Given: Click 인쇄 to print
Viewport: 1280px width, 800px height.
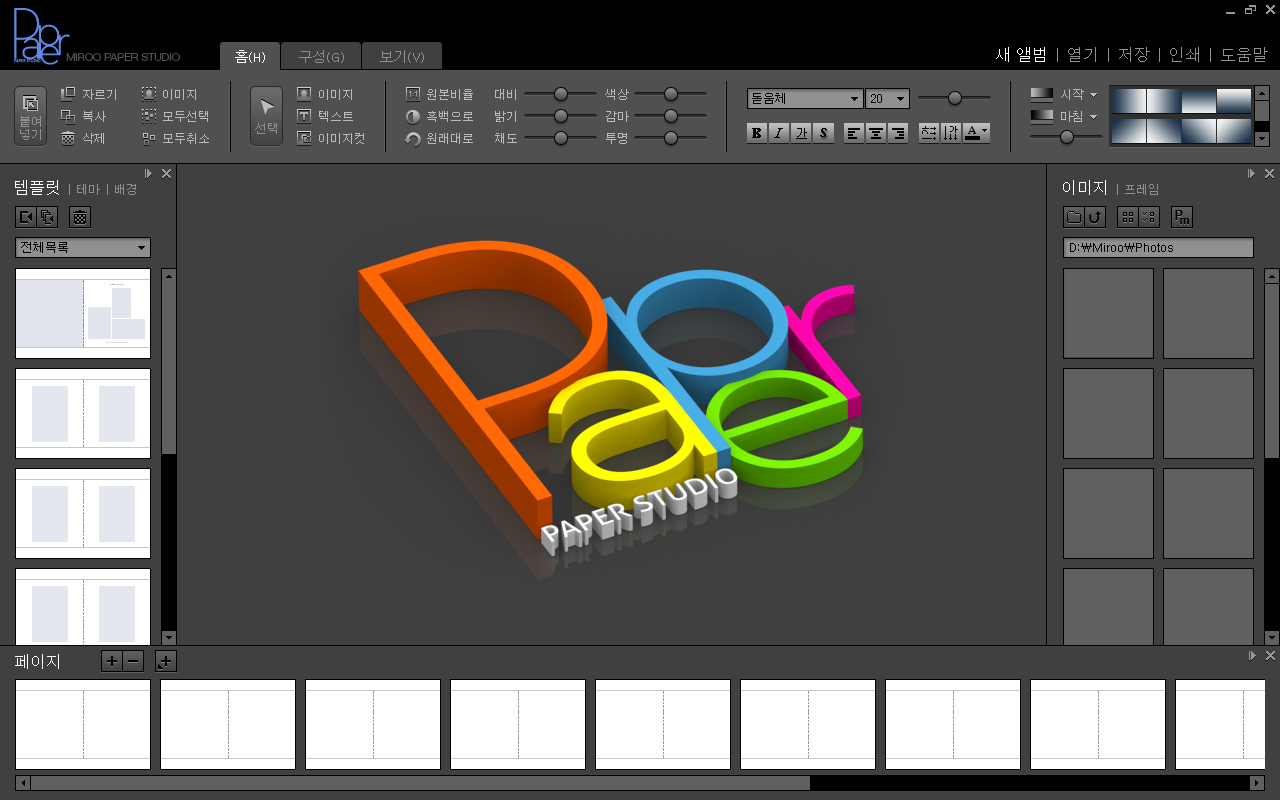Looking at the screenshot, I should pyautogui.click(x=1185, y=55).
